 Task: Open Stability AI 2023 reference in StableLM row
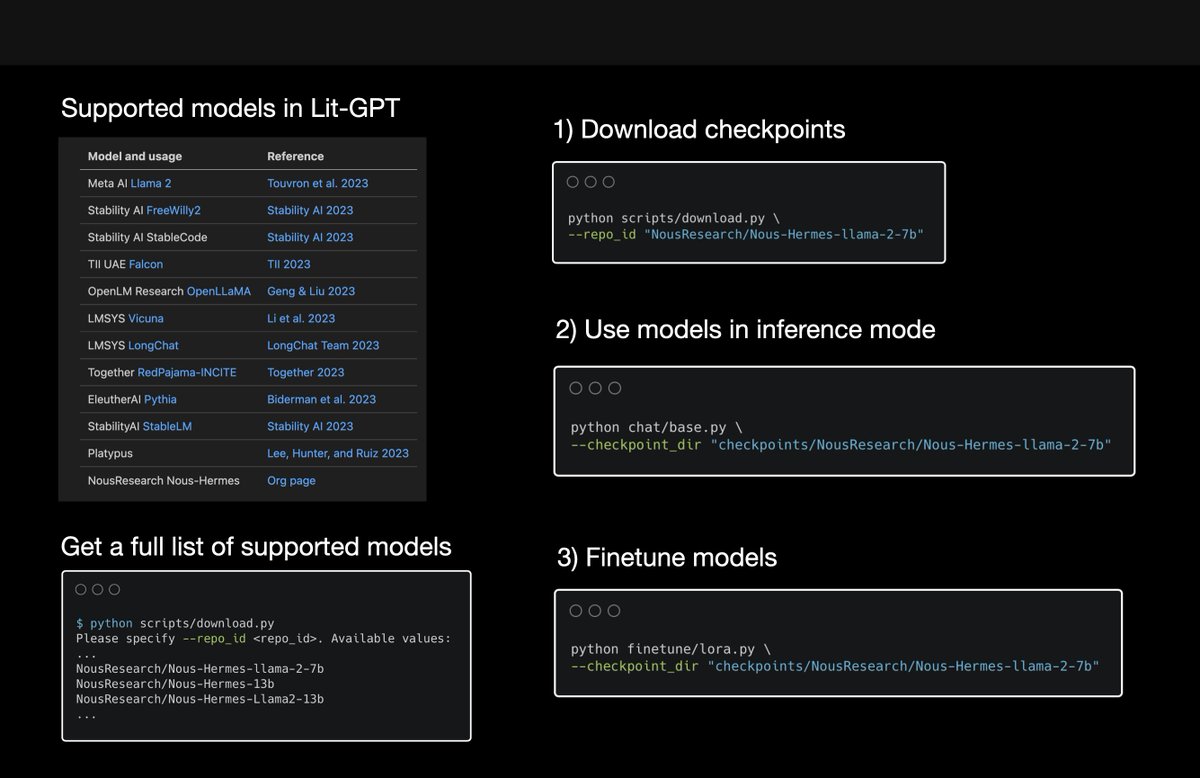pos(310,426)
